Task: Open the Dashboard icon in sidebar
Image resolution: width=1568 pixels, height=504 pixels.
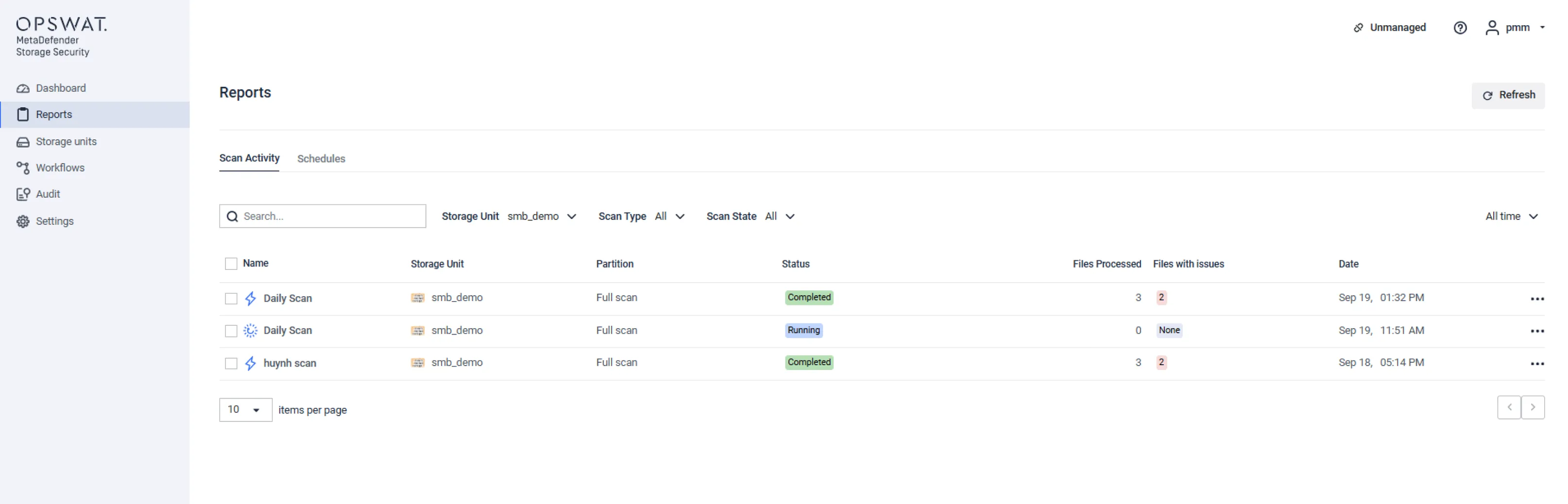Action: [x=23, y=88]
